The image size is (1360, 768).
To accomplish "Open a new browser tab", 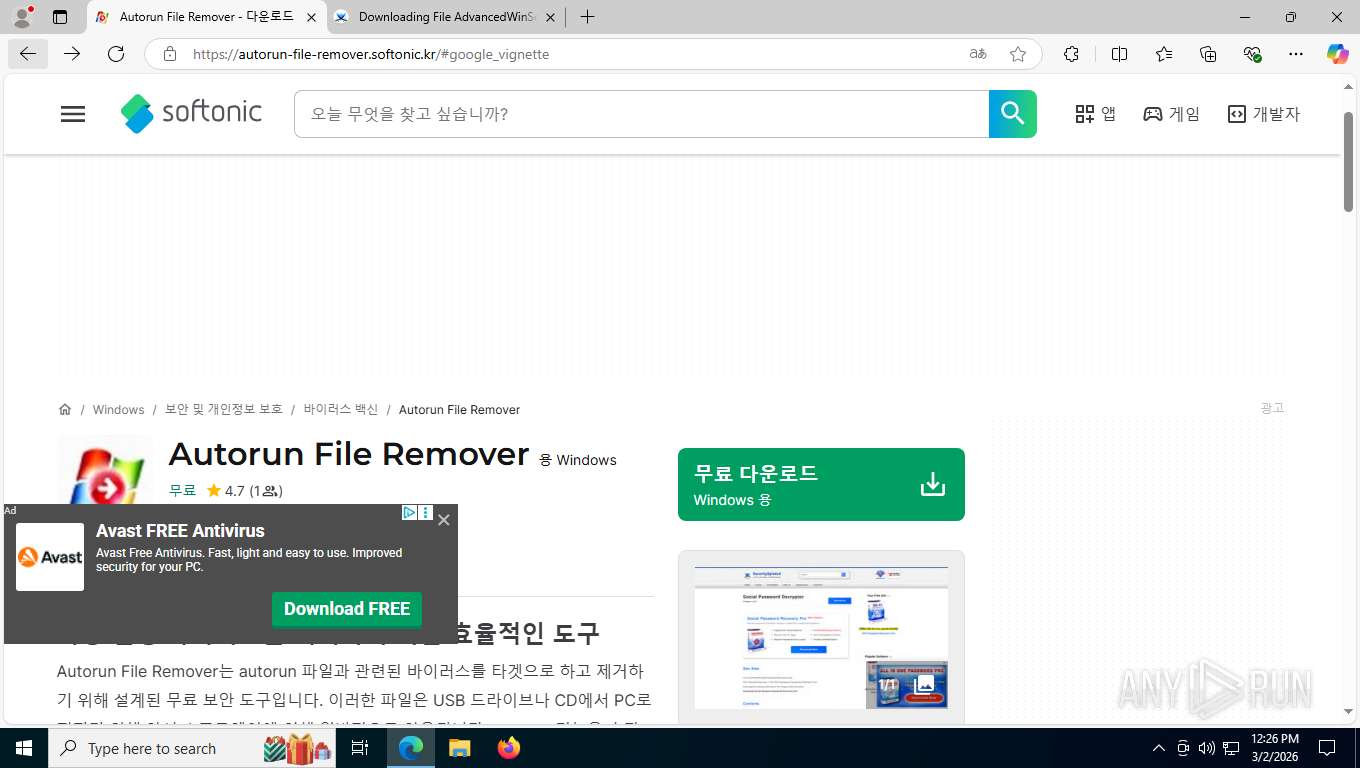I will (x=587, y=17).
